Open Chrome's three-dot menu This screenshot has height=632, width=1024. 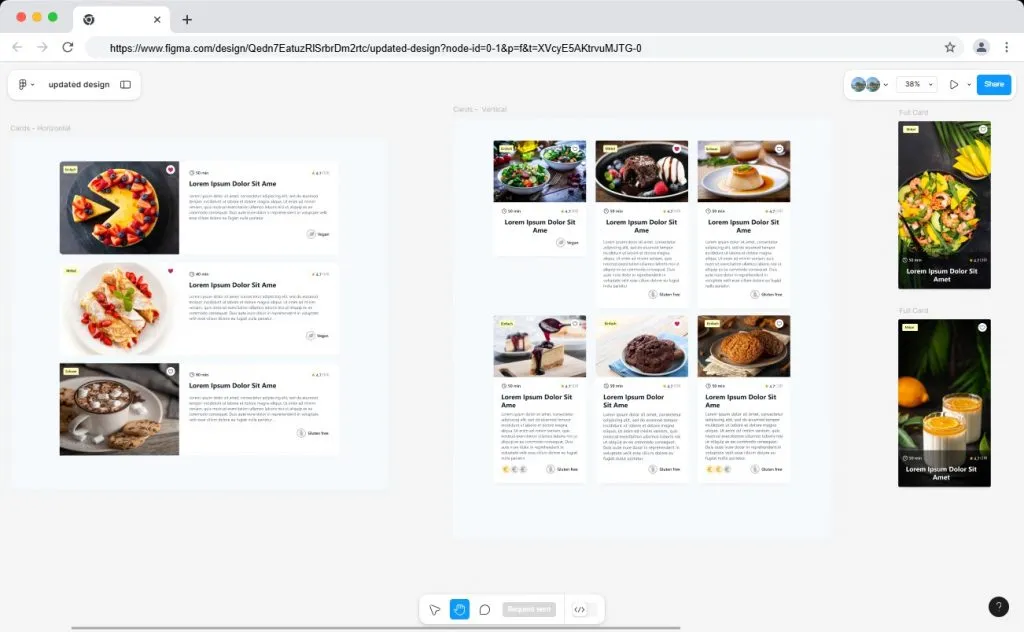point(1006,46)
